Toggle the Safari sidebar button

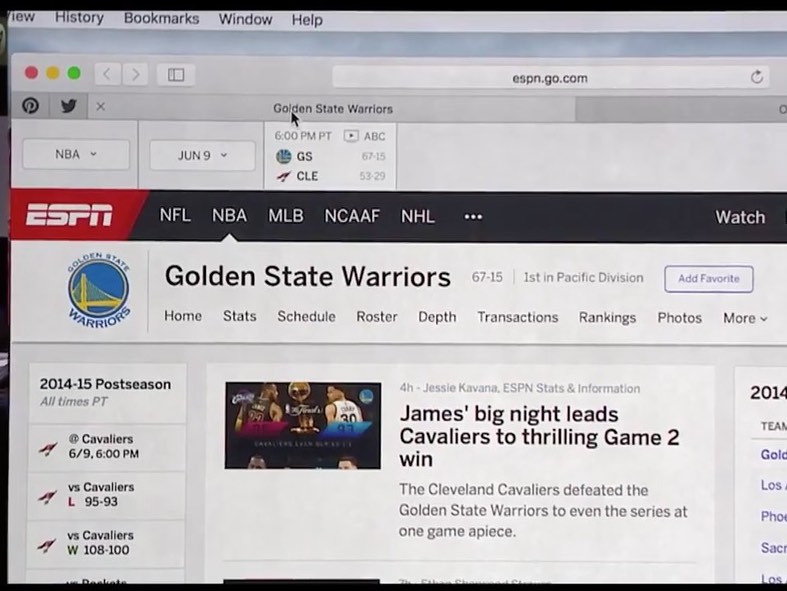[x=176, y=75]
